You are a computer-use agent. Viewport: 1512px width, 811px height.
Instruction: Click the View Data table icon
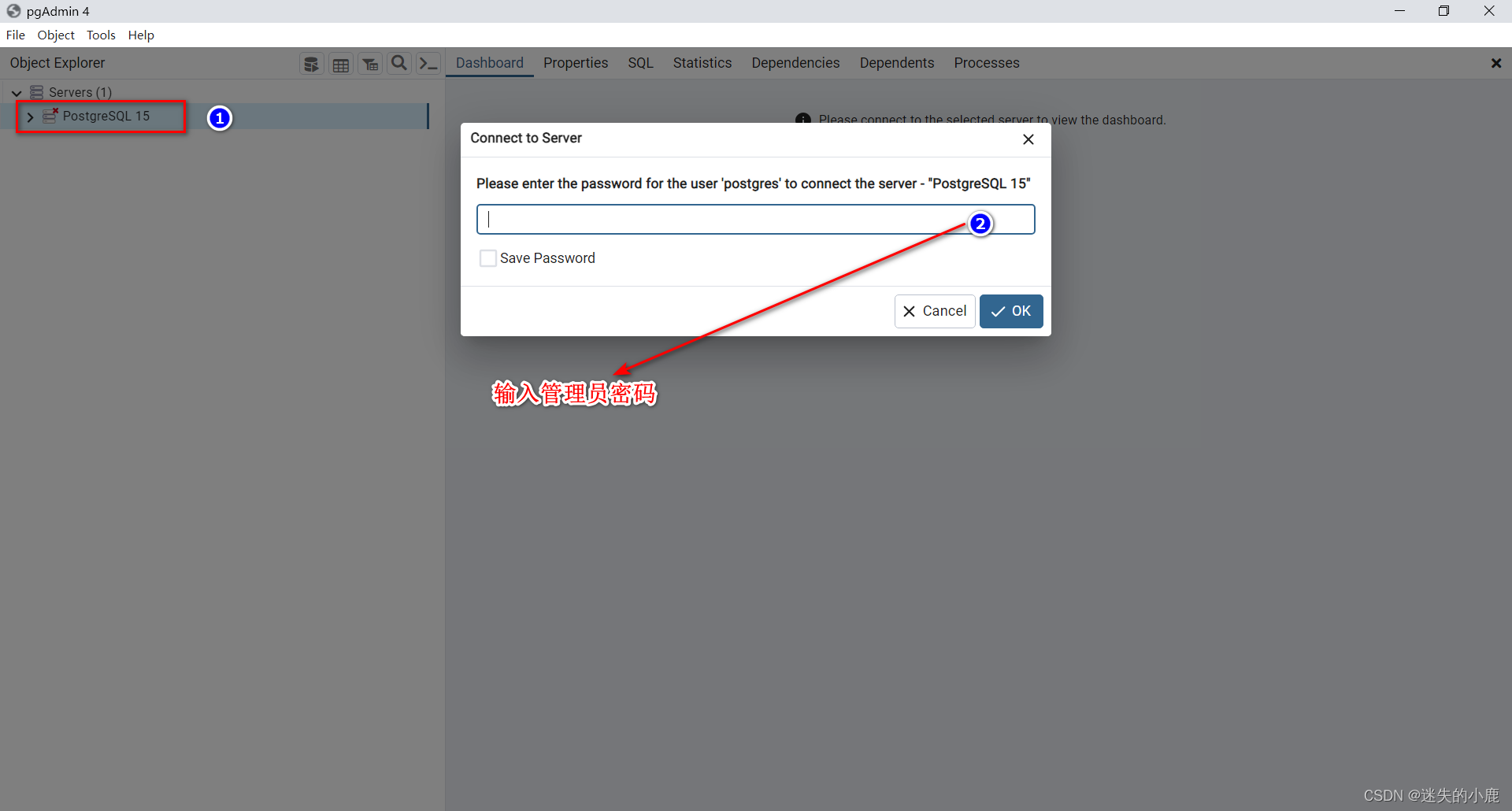[341, 64]
